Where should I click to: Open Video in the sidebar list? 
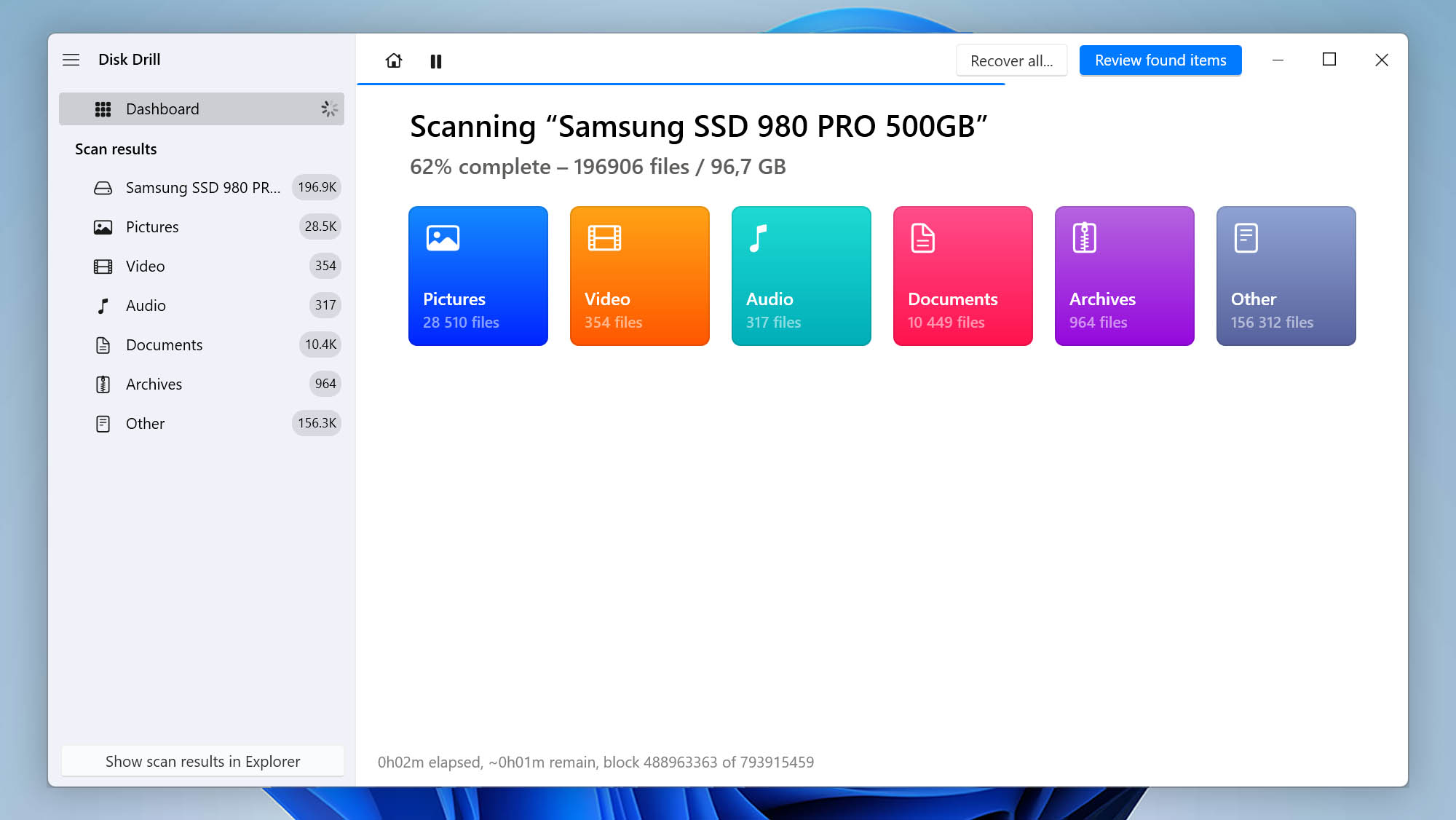click(202, 267)
